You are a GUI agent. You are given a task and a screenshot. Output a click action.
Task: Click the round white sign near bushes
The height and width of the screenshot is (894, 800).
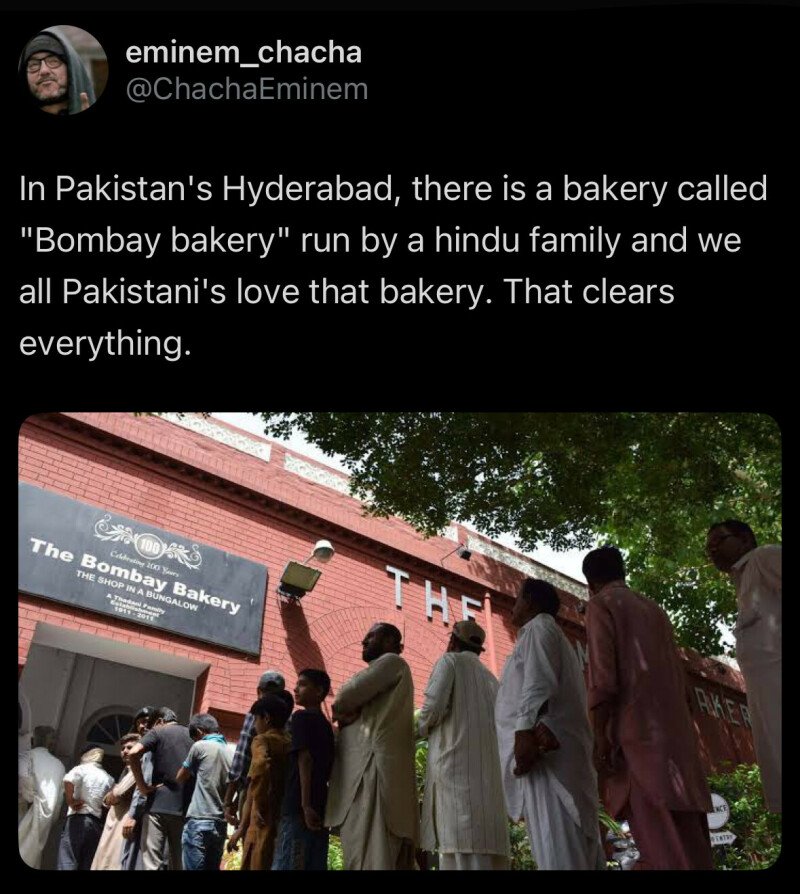click(718, 811)
